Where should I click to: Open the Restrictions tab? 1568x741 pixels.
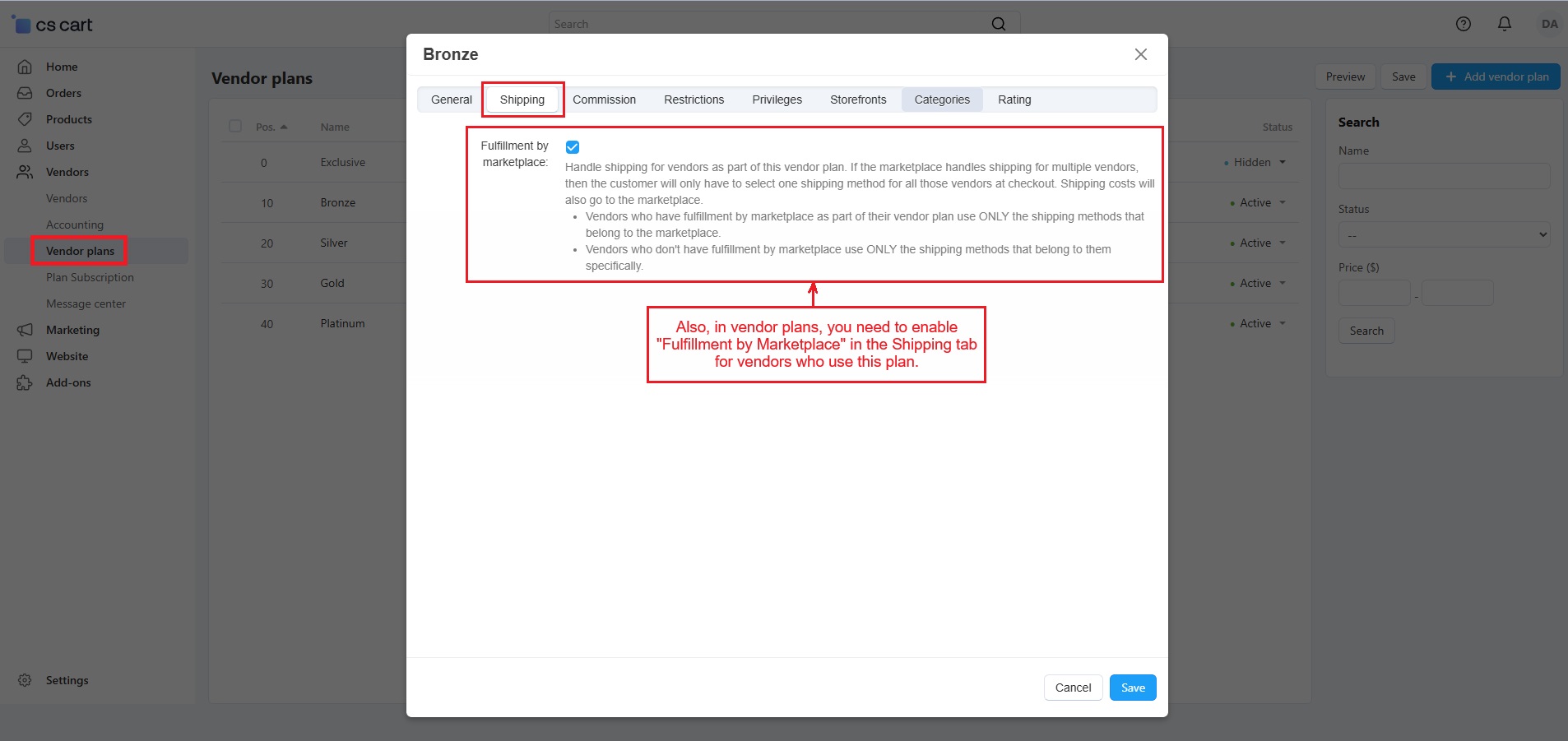(x=694, y=100)
